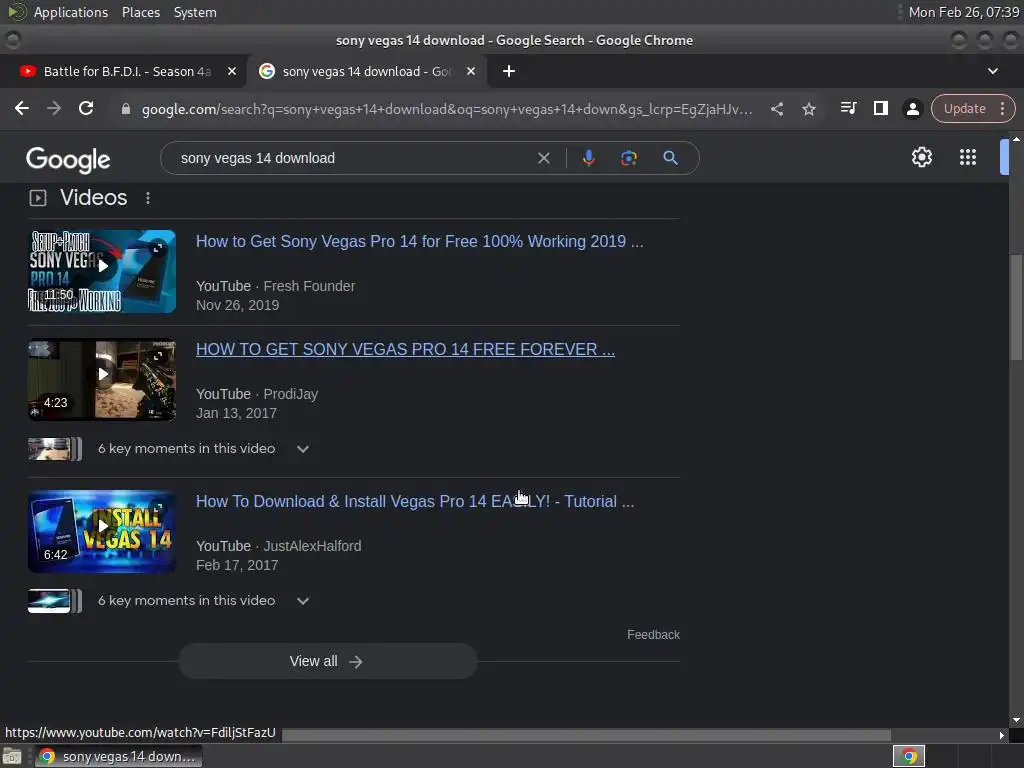Screen dimensions: 1024x768
Task: Go back to the previous page
Action: click(x=22, y=108)
